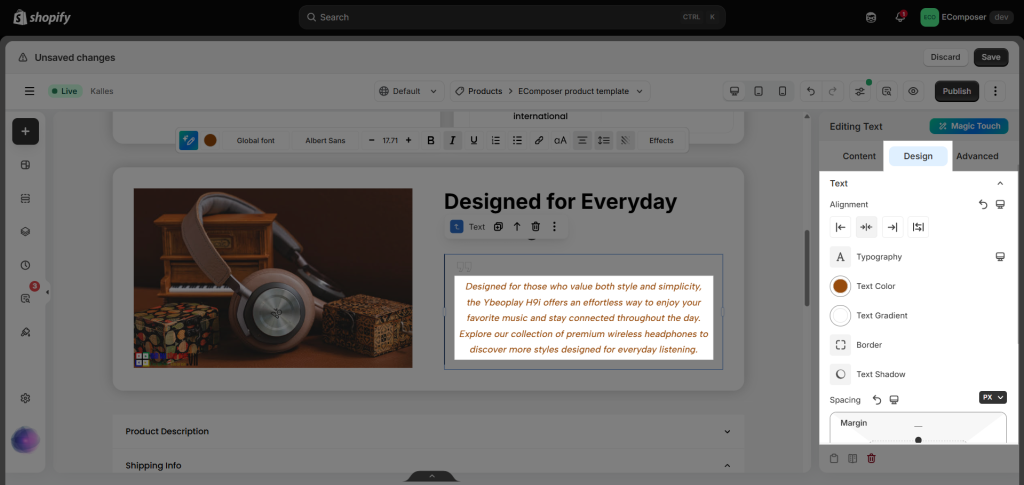The image size is (1024, 485).
Task: Open Effects in the text toolbar
Action: tap(661, 140)
